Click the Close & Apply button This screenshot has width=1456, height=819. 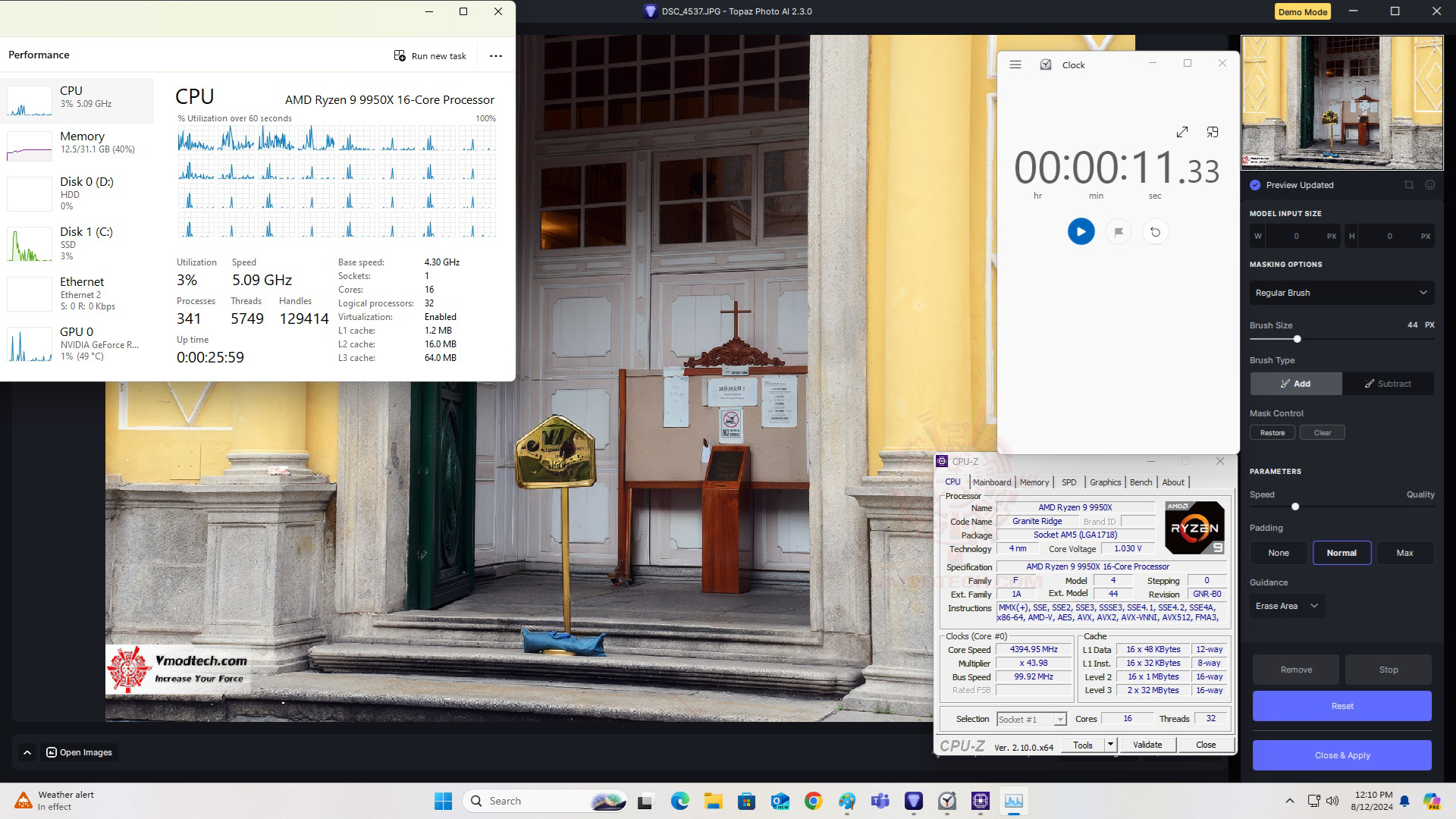tap(1341, 755)
